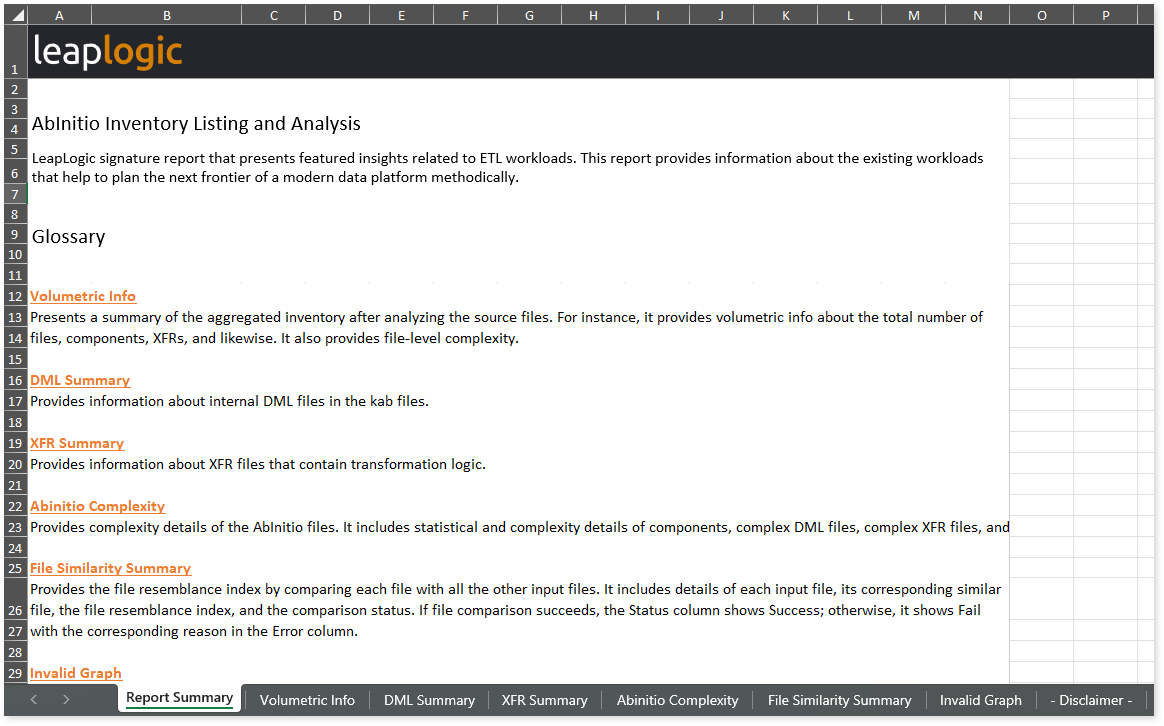Open the Volumetric Info link

[83, 296]
